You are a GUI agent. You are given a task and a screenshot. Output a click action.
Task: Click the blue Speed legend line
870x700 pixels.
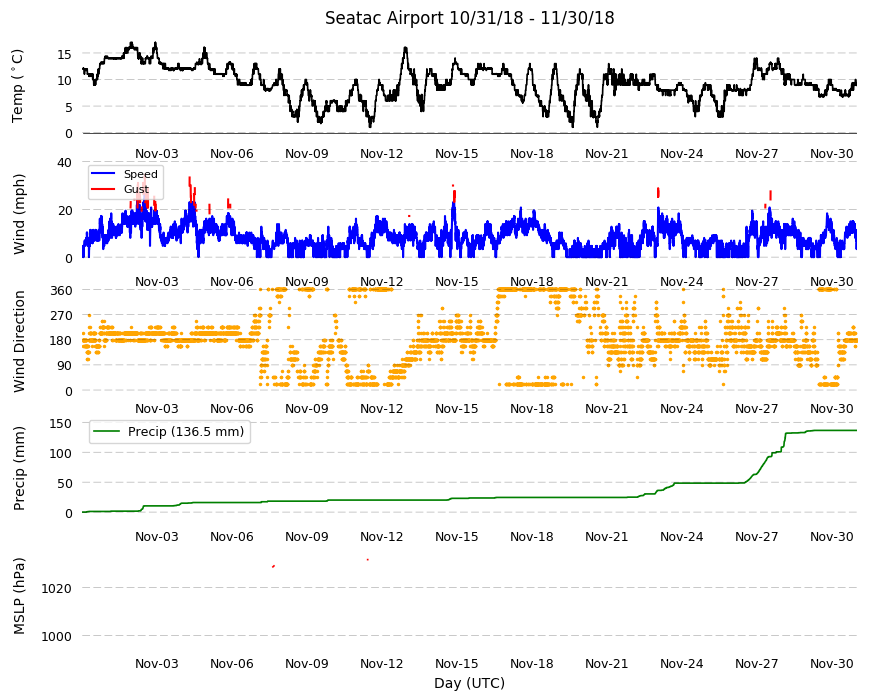[x=102, y=174]
